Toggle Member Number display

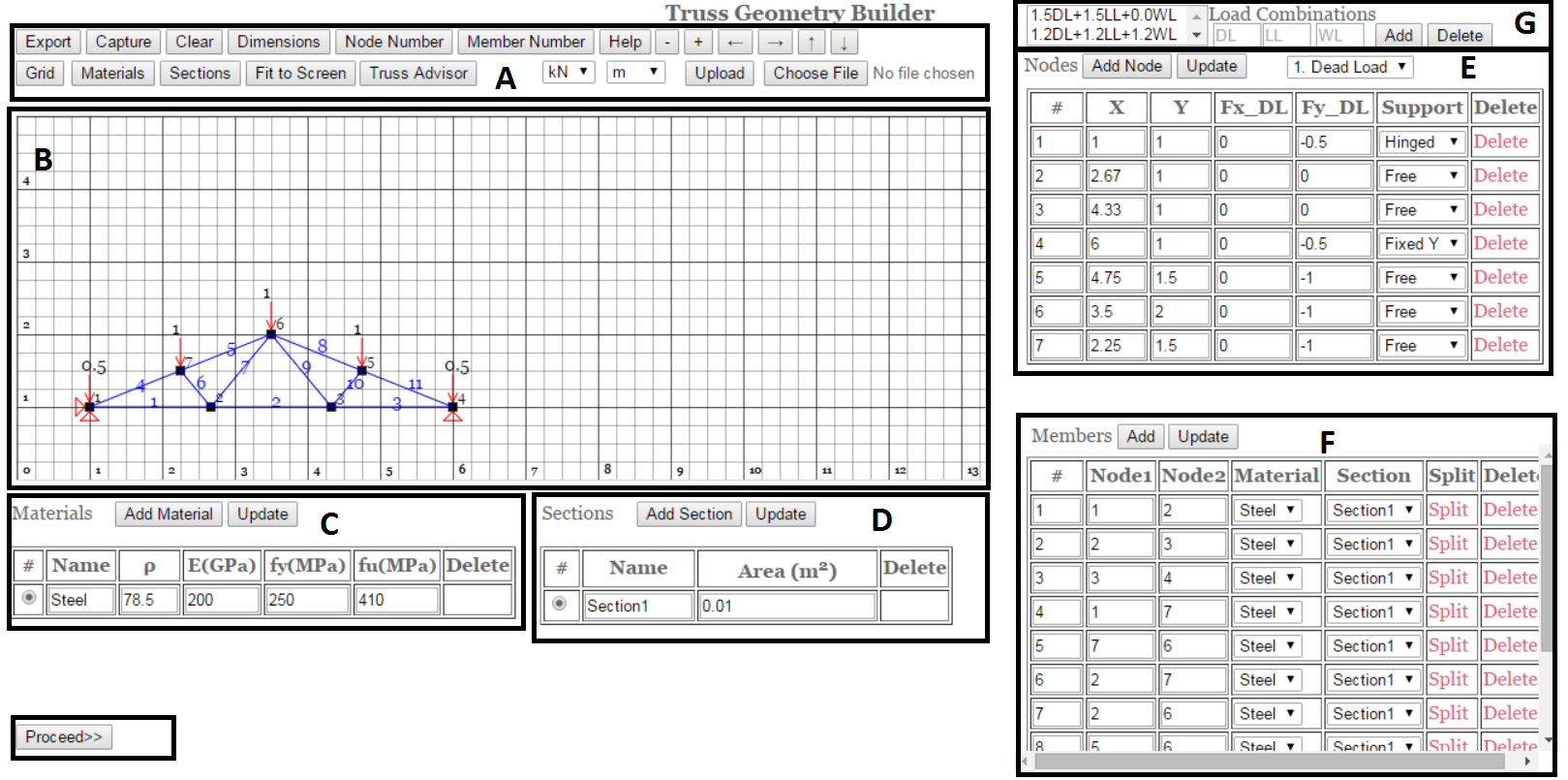pos(526,42)
